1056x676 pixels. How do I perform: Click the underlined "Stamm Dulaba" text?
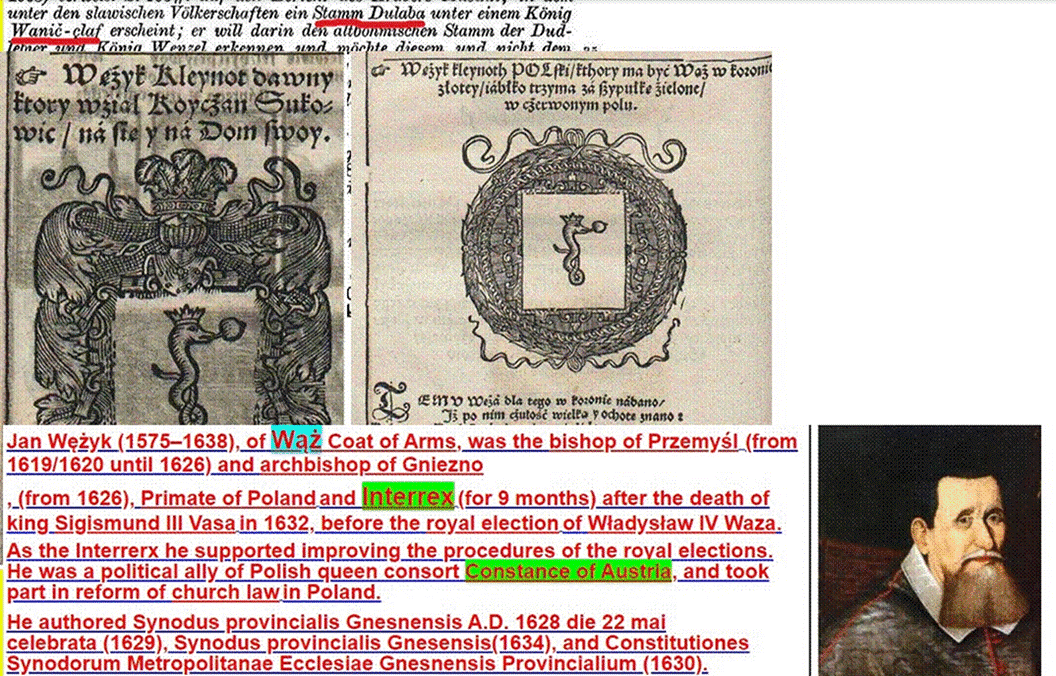pyautogui.click(x=368, y=13)
